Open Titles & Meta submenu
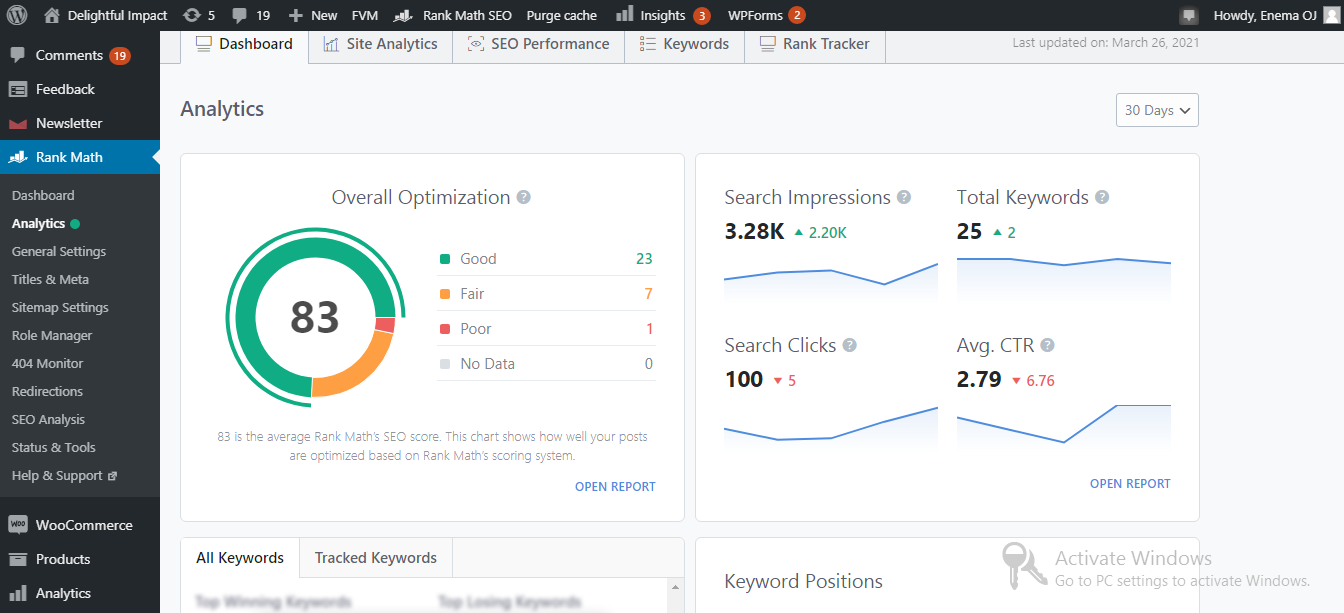 click(x=50, y=279)
